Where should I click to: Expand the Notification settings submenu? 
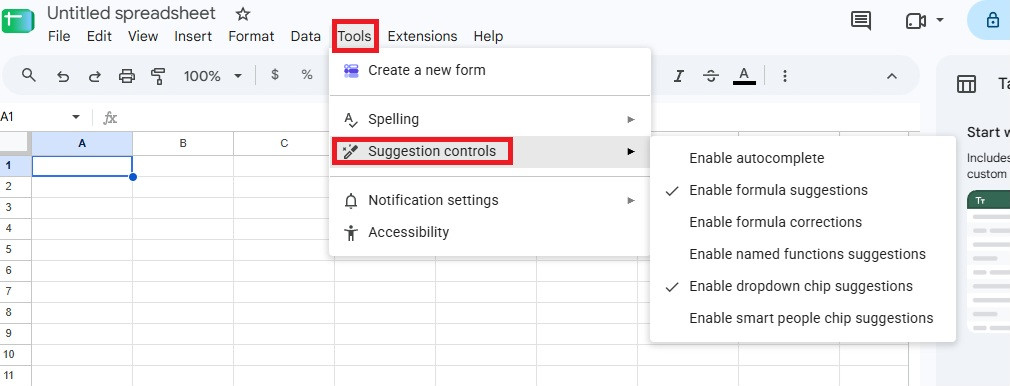(x=490, y=200)
